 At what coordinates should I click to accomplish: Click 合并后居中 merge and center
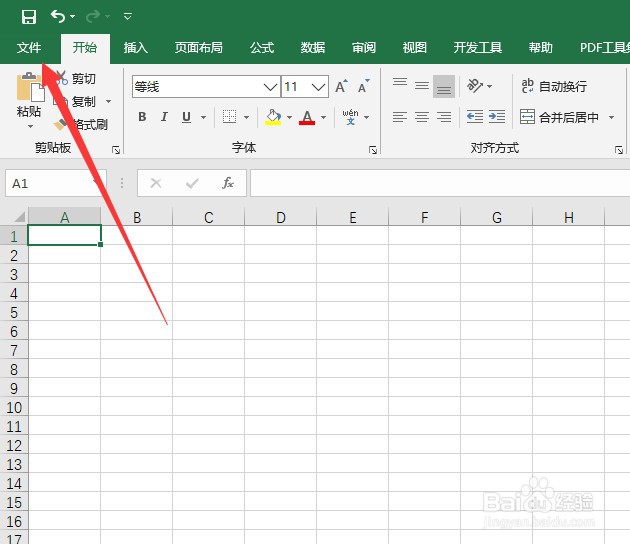point(559,117)
